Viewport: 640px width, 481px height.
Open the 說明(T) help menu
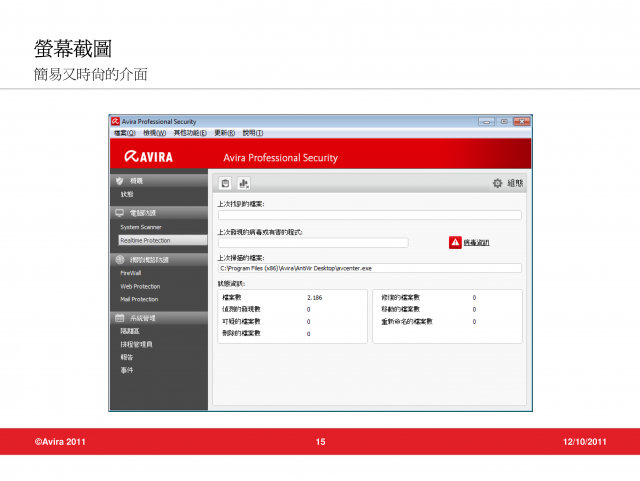253,133
